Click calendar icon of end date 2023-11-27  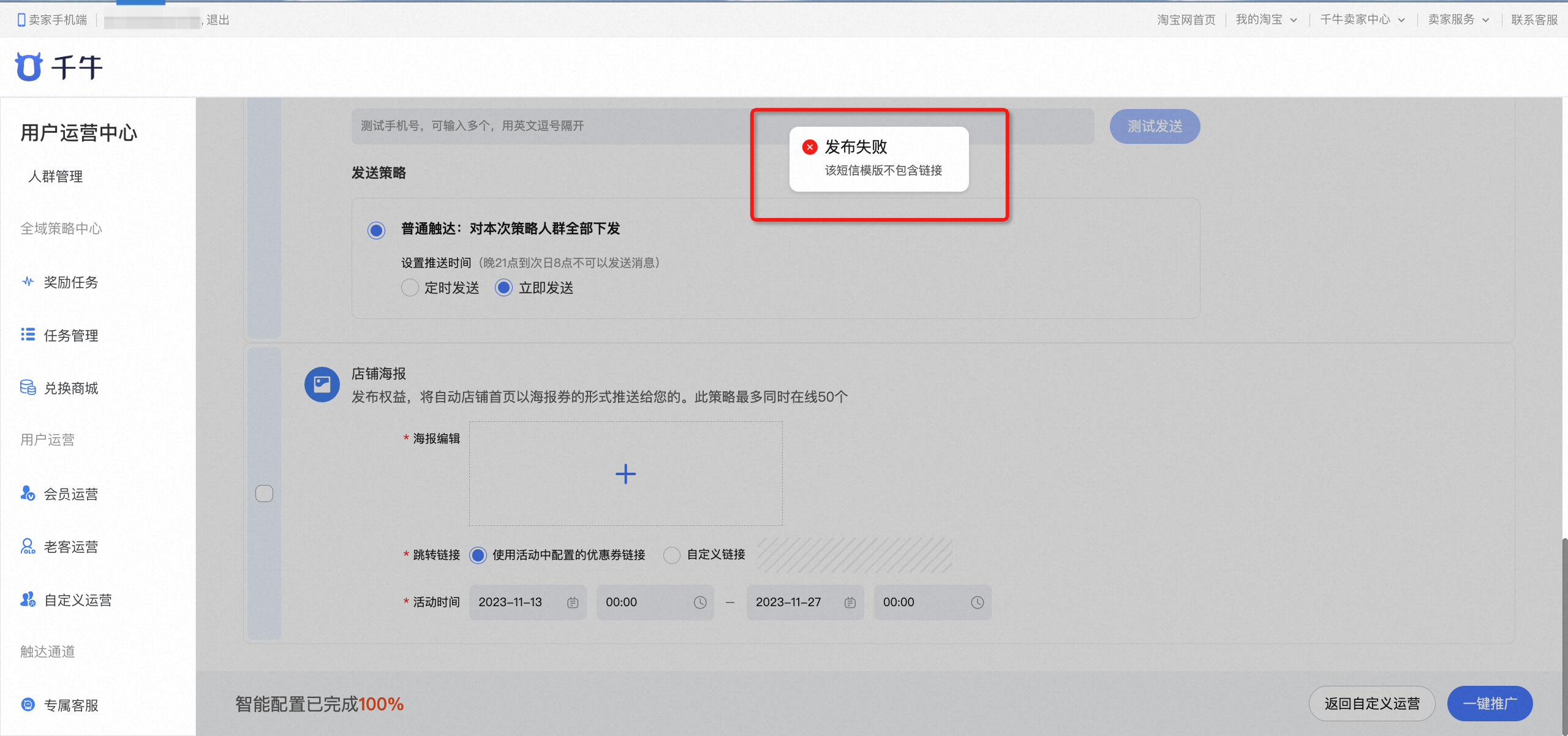click(850, 603)
